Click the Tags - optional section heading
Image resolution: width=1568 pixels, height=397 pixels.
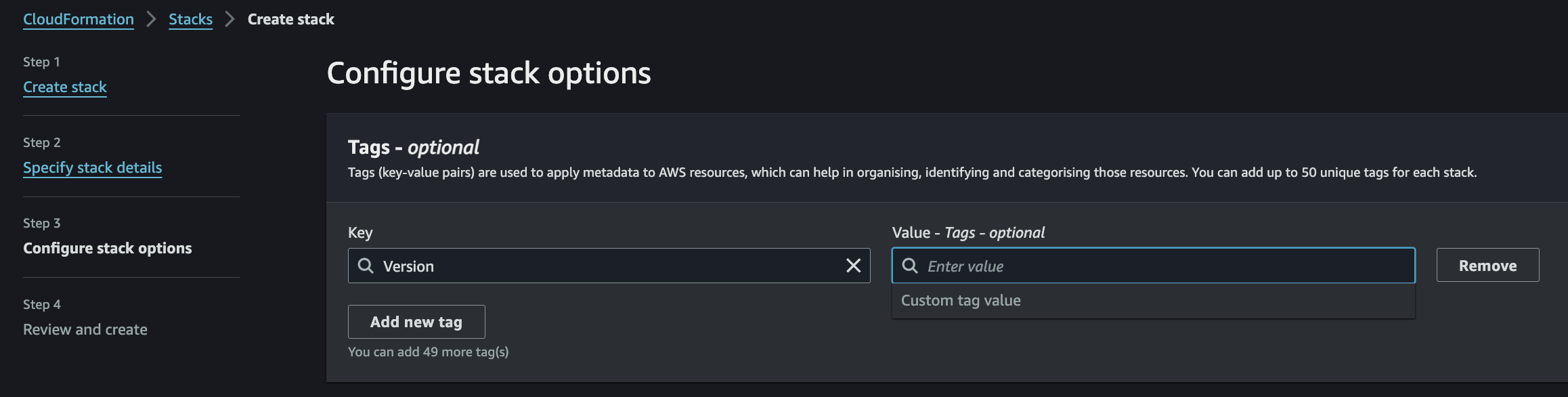(413, 147)
